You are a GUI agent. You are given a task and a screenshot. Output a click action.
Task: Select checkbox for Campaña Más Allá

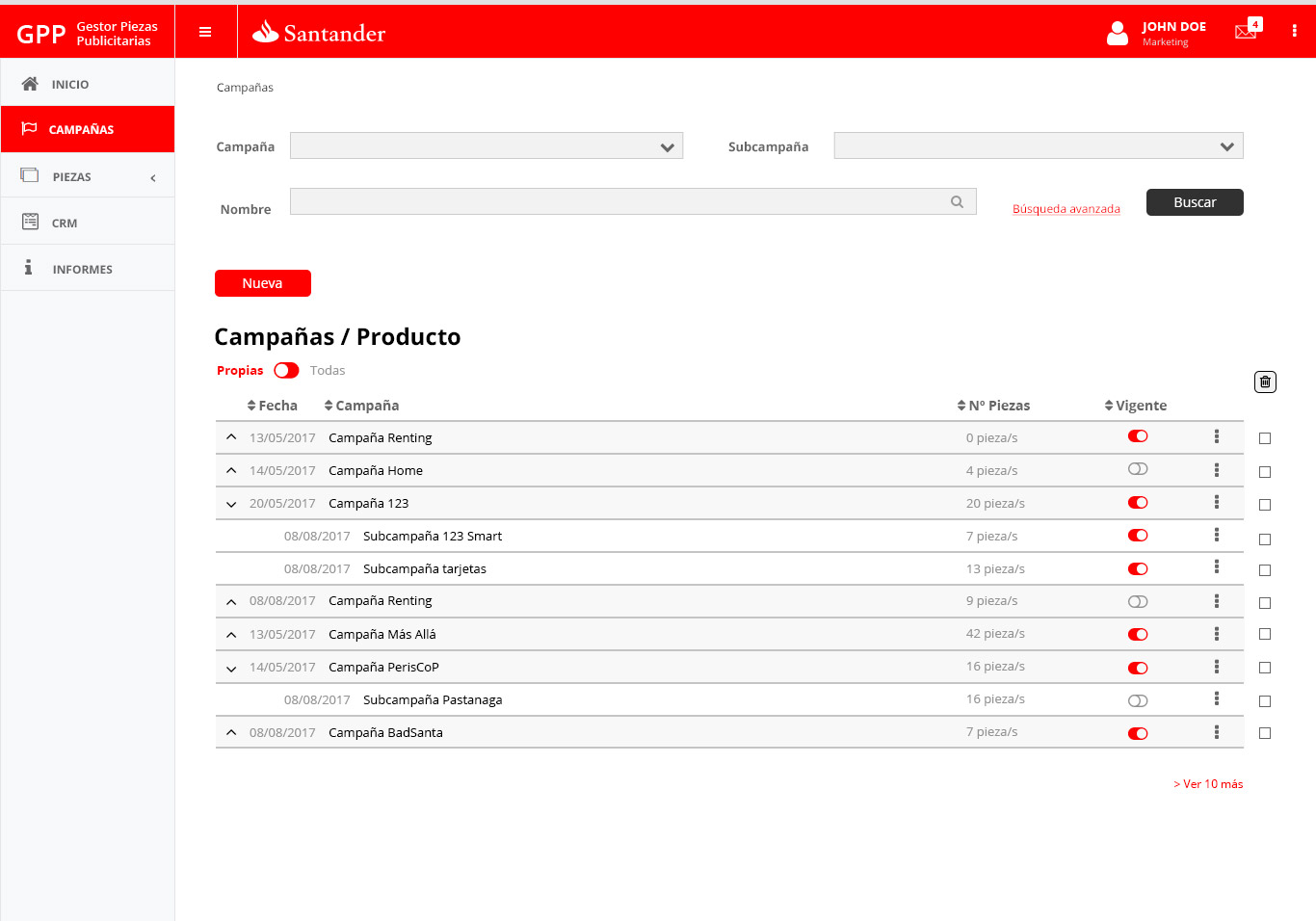(1265, 634)
